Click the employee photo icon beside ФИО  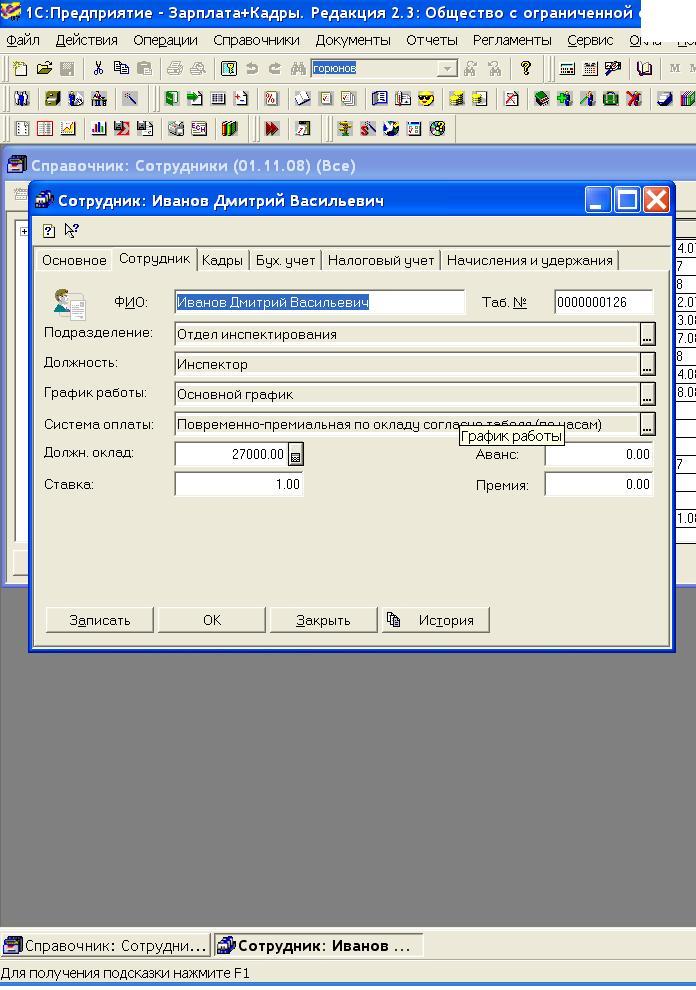pyautogui.click(x=70, y=303)
